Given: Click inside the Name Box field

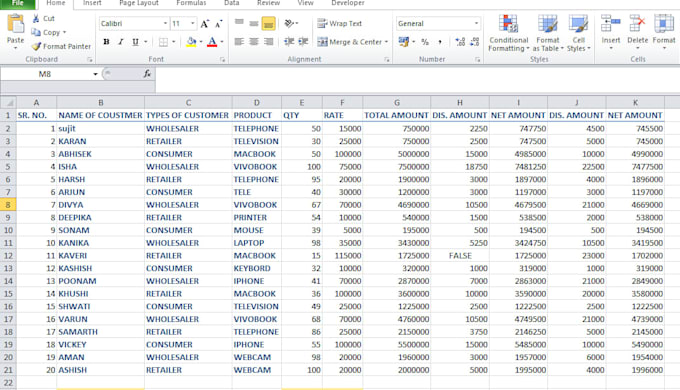Looking at the screenshot, I should (45, 74).
